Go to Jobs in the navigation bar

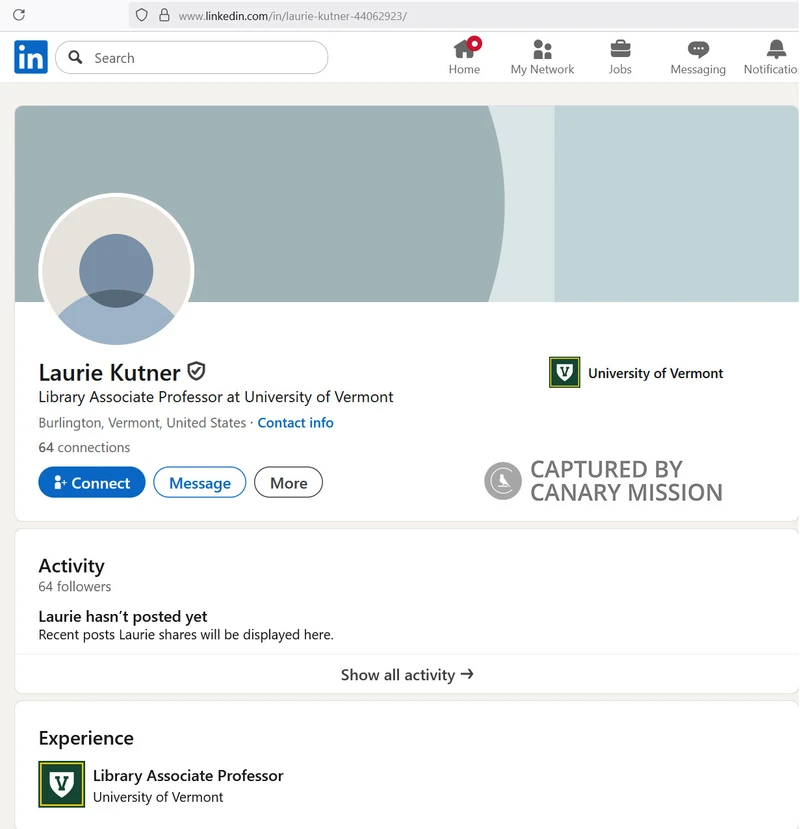(x=620, y=57)
